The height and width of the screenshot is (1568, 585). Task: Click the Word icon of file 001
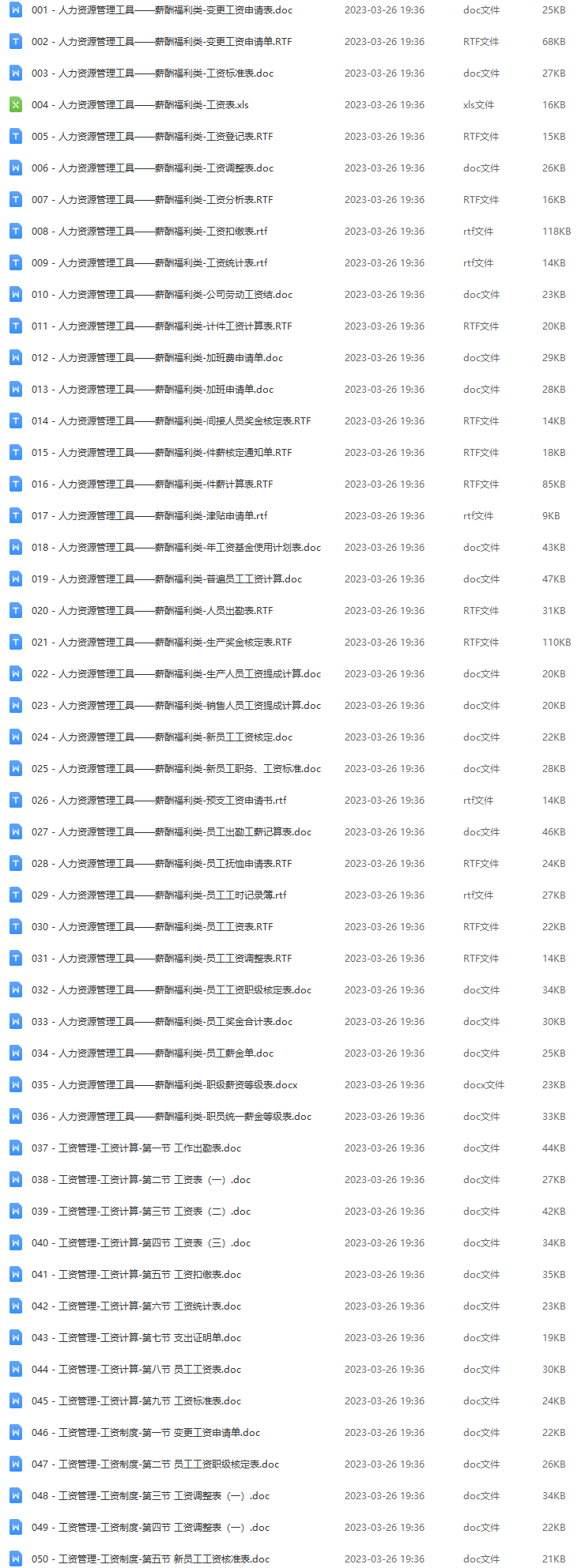(x=15, y=9)
